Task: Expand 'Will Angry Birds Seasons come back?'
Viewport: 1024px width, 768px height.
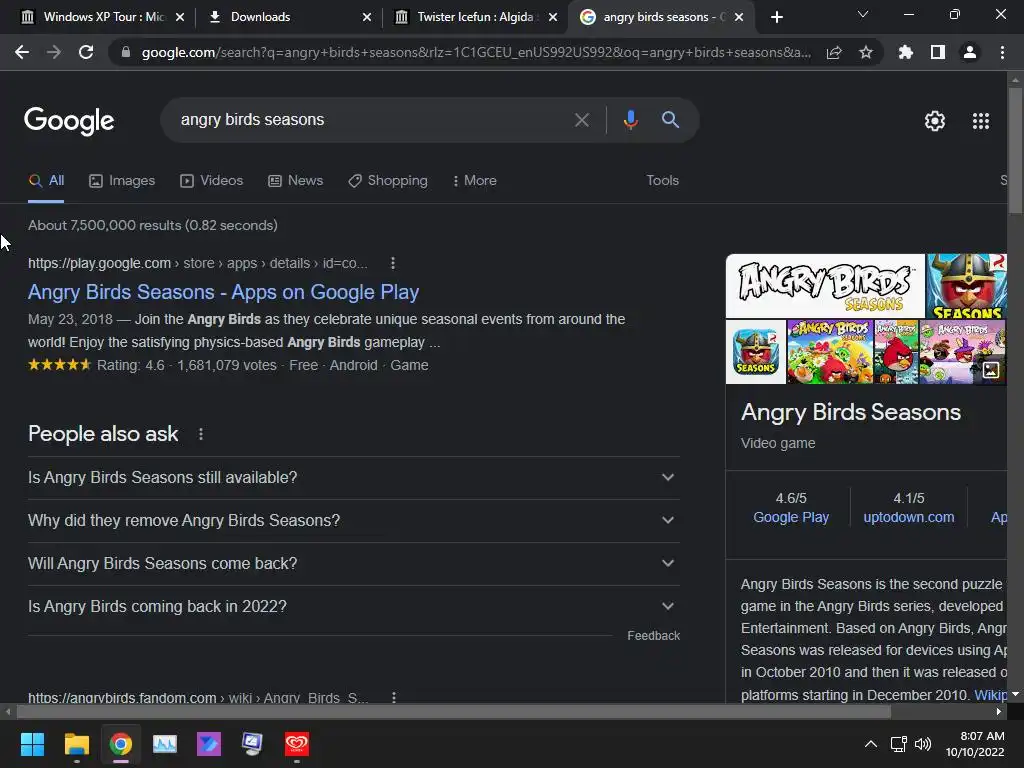Action: pyautogui.click(x=353, y=564)
